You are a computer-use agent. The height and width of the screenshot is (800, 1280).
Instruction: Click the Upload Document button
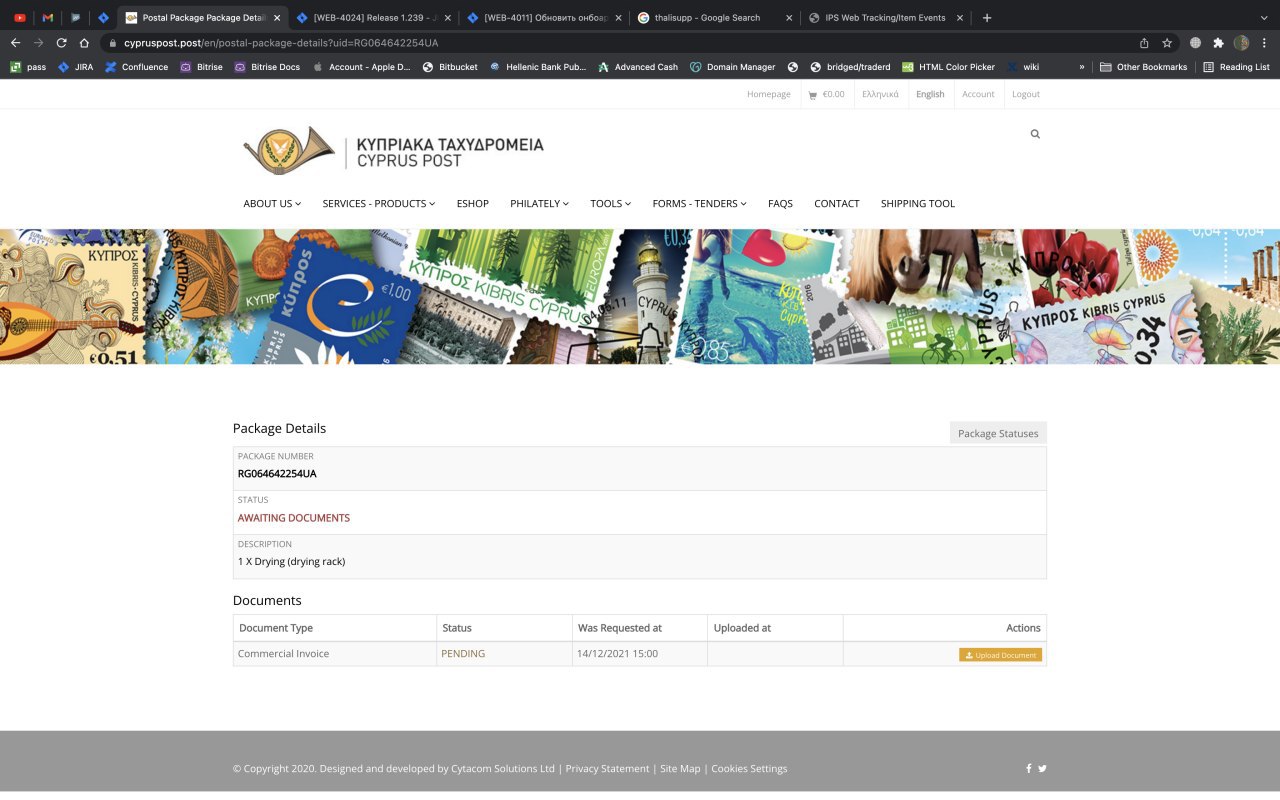(1000, 655)
